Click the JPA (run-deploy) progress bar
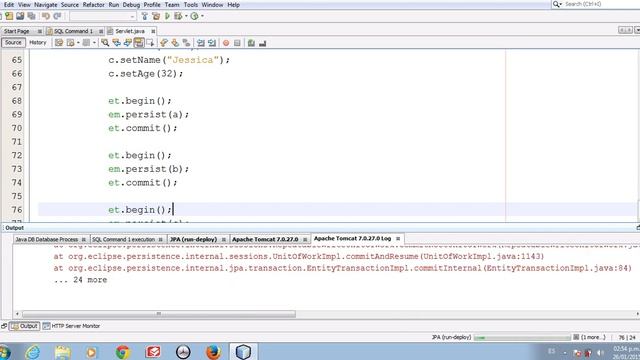 [x=522, y=338]
